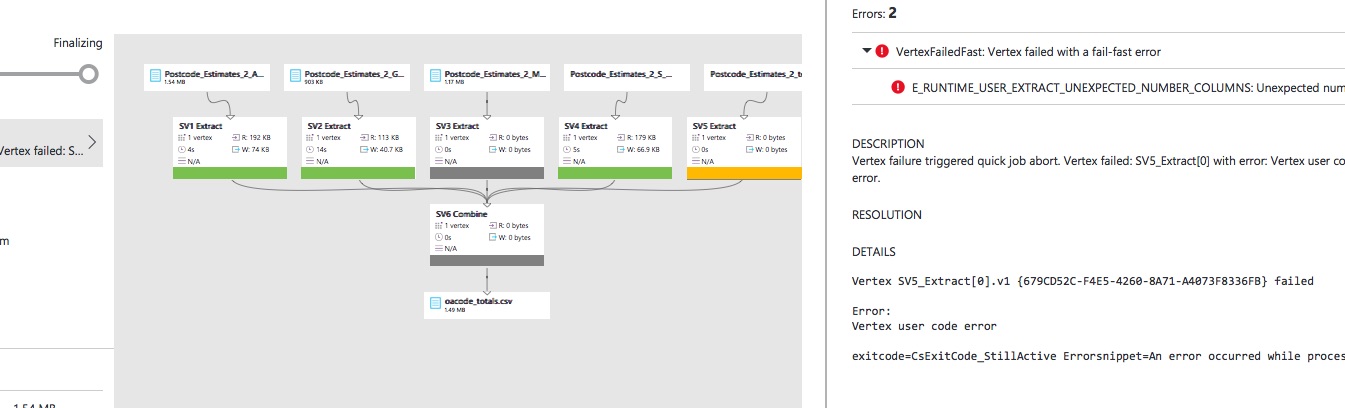
Task: Select the Postcode_Estimates_2_S input file node
Action: 620,74
